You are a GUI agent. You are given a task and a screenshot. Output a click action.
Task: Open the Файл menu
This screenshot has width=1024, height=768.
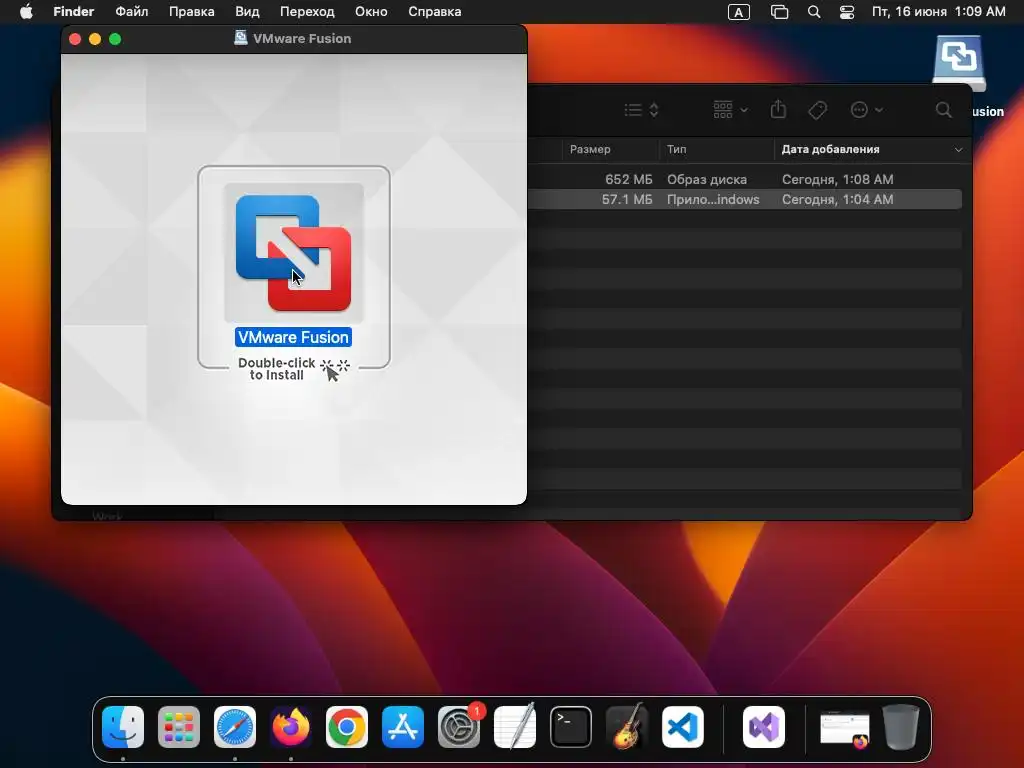click(131, 12)
